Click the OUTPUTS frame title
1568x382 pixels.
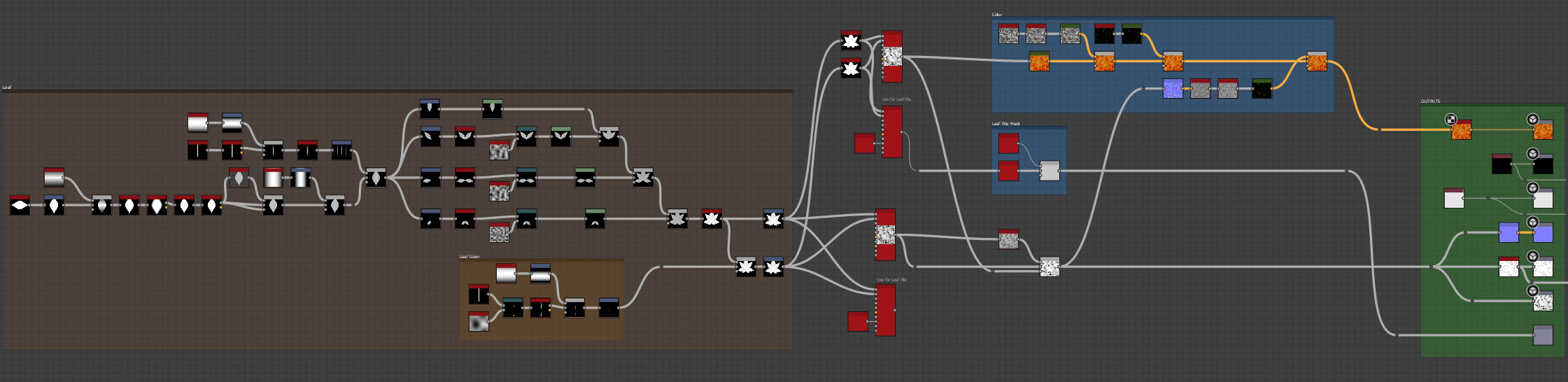coord(1430,101)
